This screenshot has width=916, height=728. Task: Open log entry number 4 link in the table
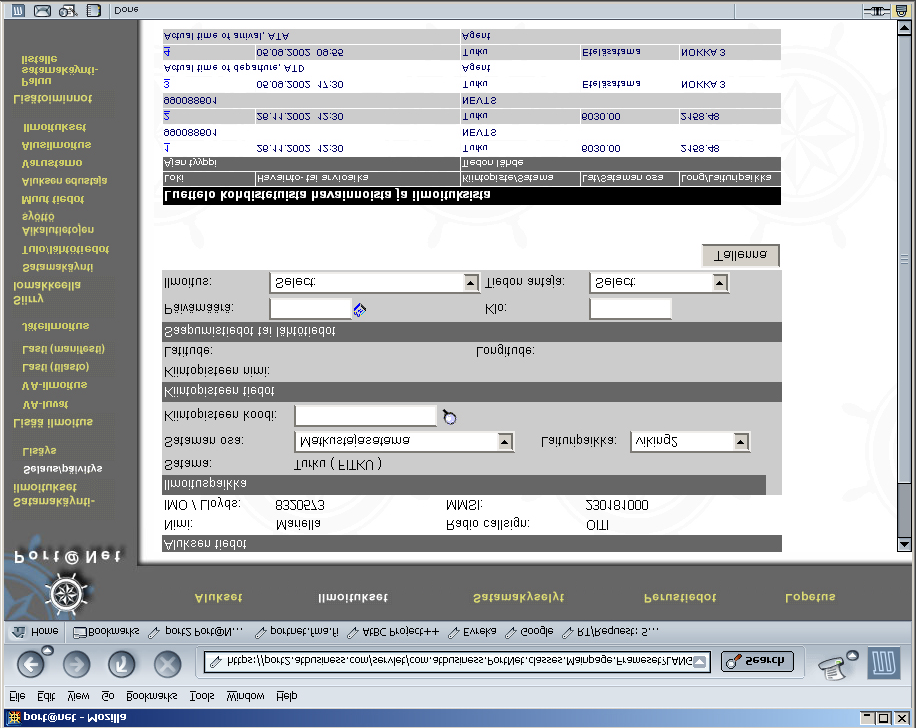point(167,52)
